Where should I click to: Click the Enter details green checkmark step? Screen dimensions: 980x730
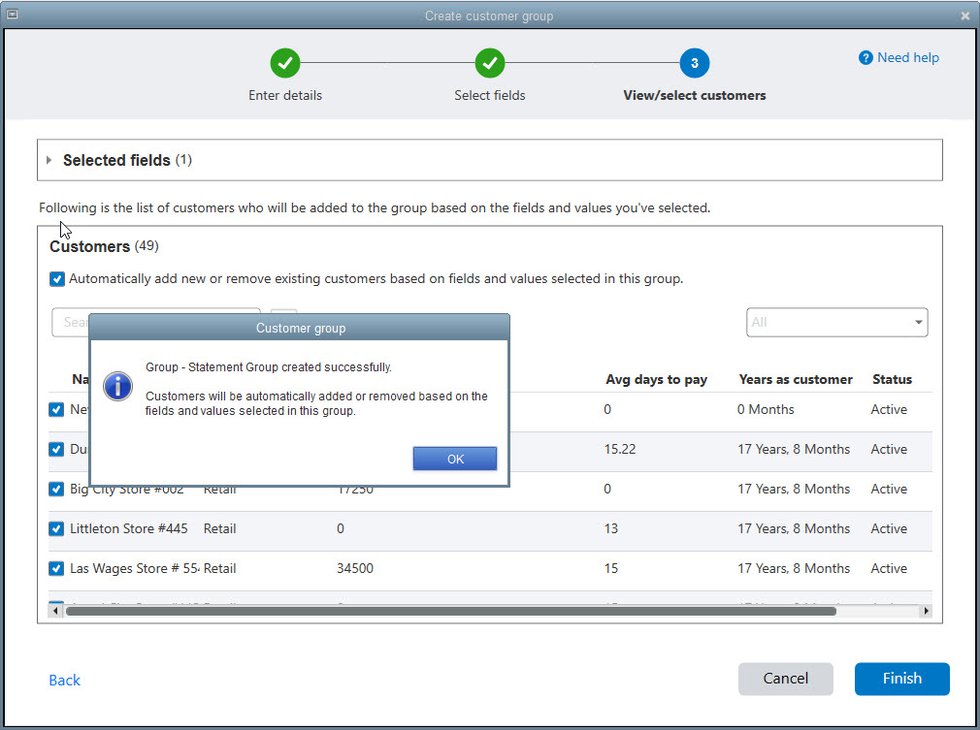[x=285, y=64]
